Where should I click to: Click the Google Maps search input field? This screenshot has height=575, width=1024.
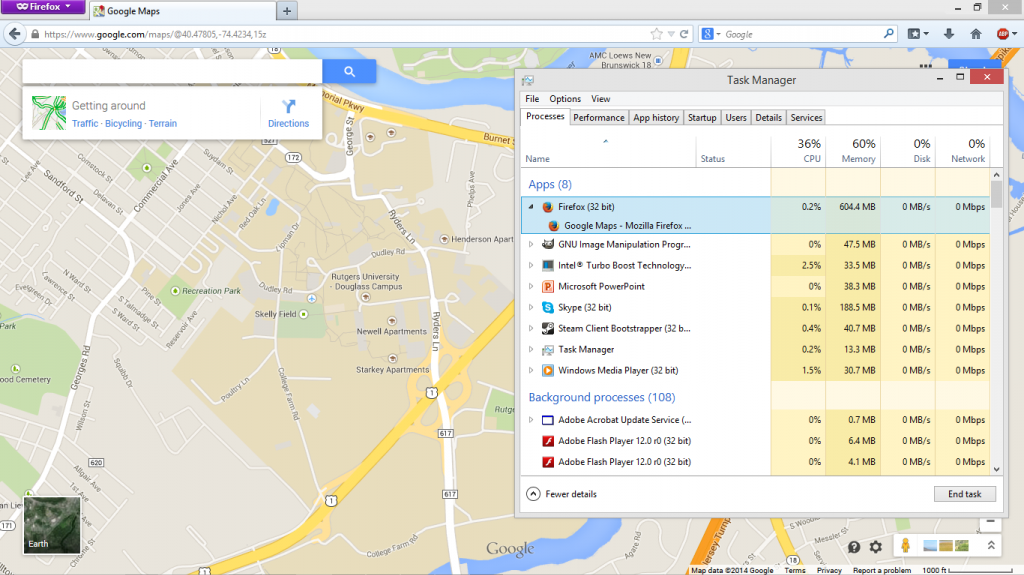tap(172, 71)
